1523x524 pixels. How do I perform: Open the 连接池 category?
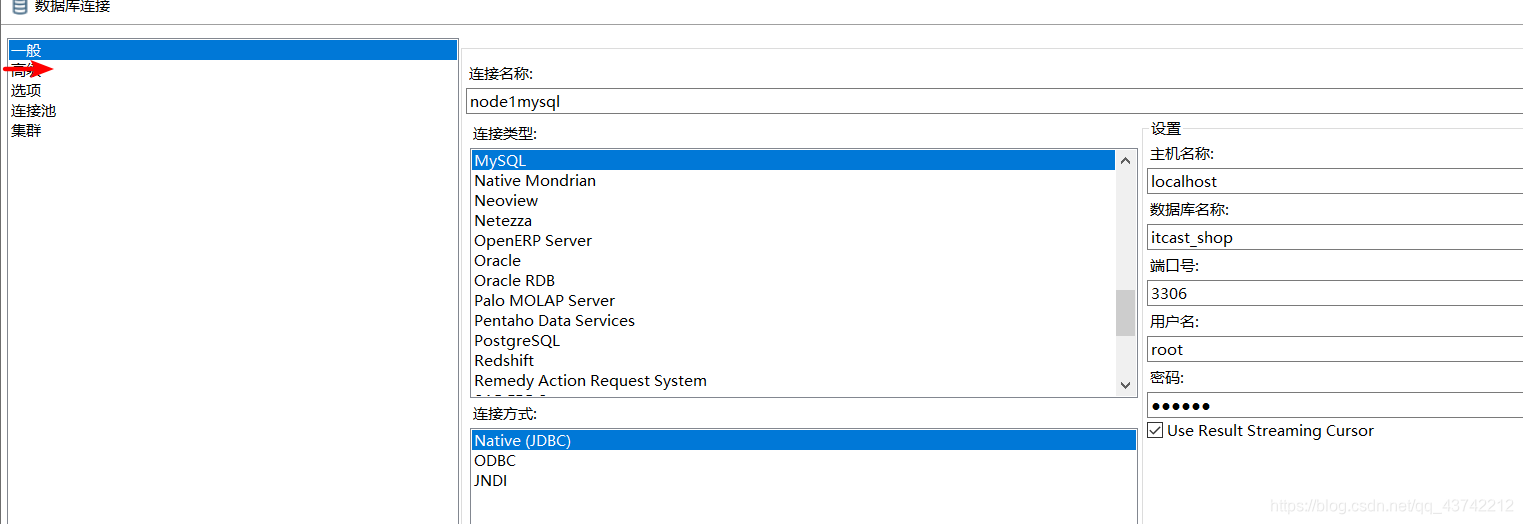(x=34, y=110)
